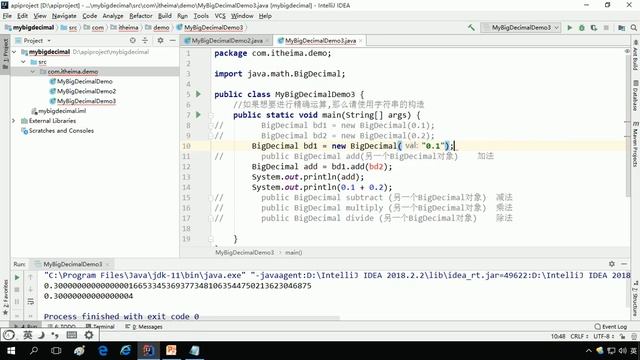Open Project Structure from the toolbar
The width and height of the screenshot is (640, 360).
click(x=621, y=27)
